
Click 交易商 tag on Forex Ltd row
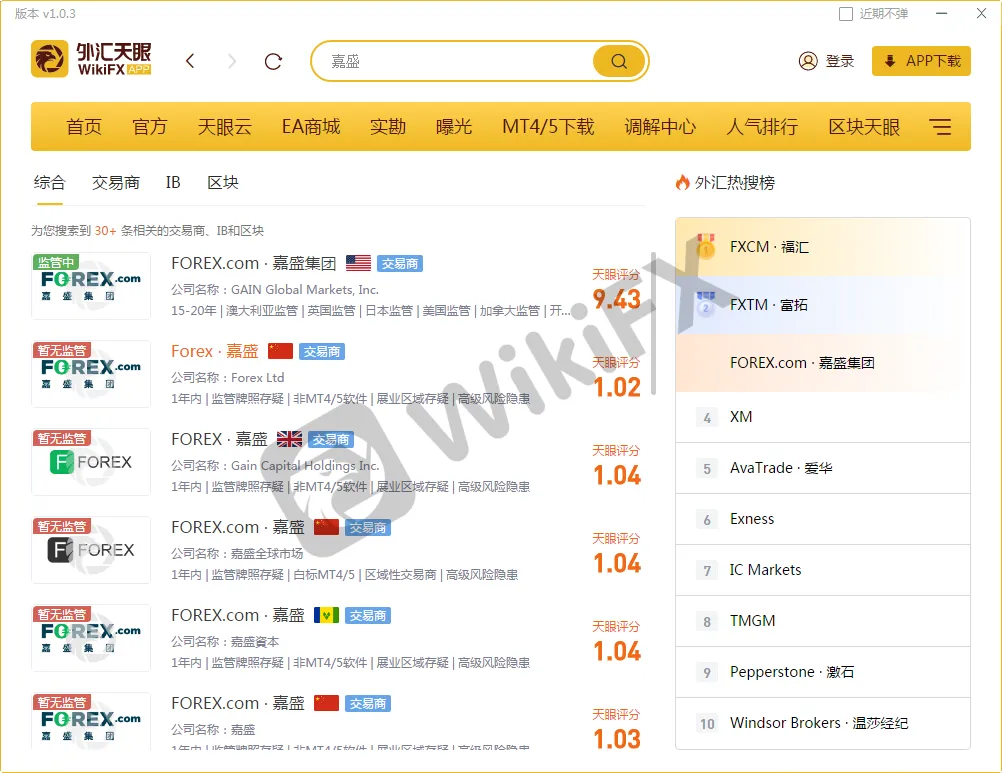[322, 351]
